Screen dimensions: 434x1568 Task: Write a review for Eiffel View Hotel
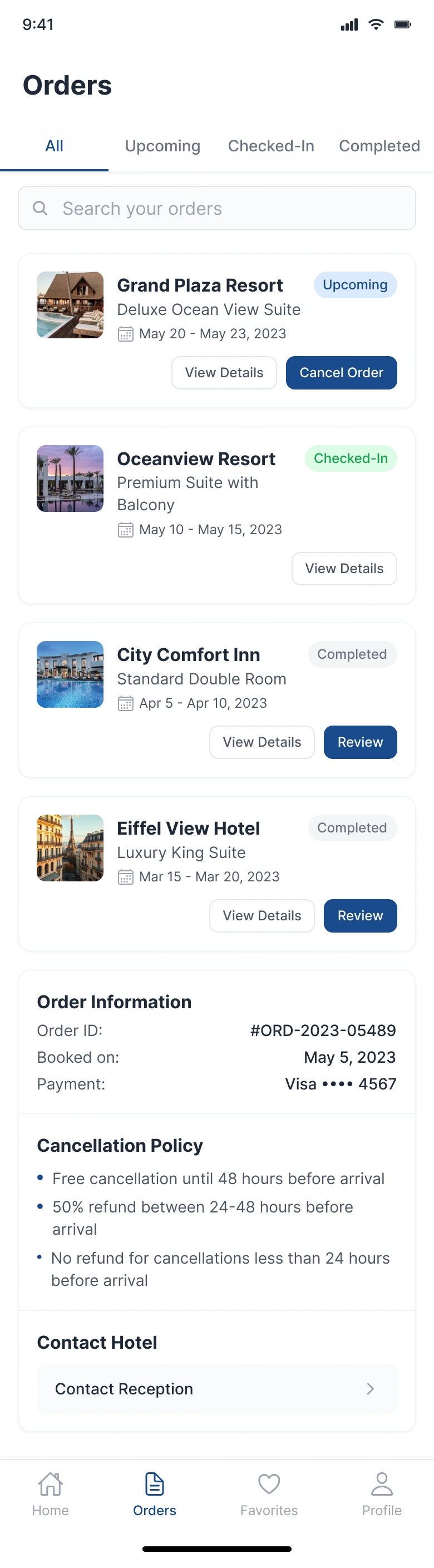[x=361, y=915]
